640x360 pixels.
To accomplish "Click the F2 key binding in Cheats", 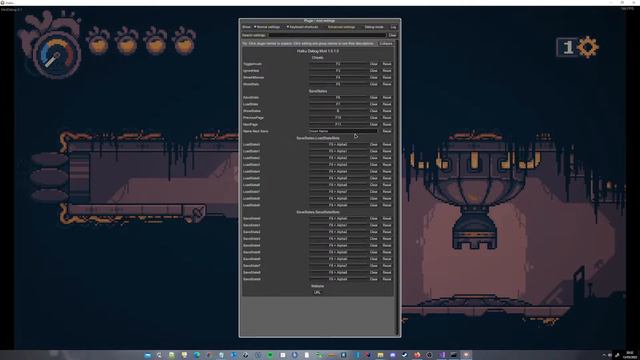I will pos(338,64).
